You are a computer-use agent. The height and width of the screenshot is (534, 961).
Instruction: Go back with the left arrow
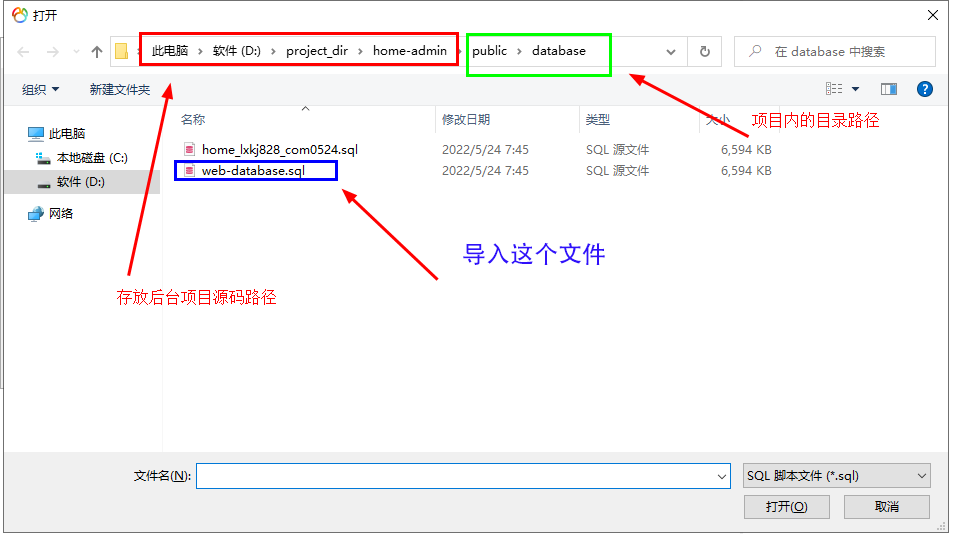click(x=23, y=52)
